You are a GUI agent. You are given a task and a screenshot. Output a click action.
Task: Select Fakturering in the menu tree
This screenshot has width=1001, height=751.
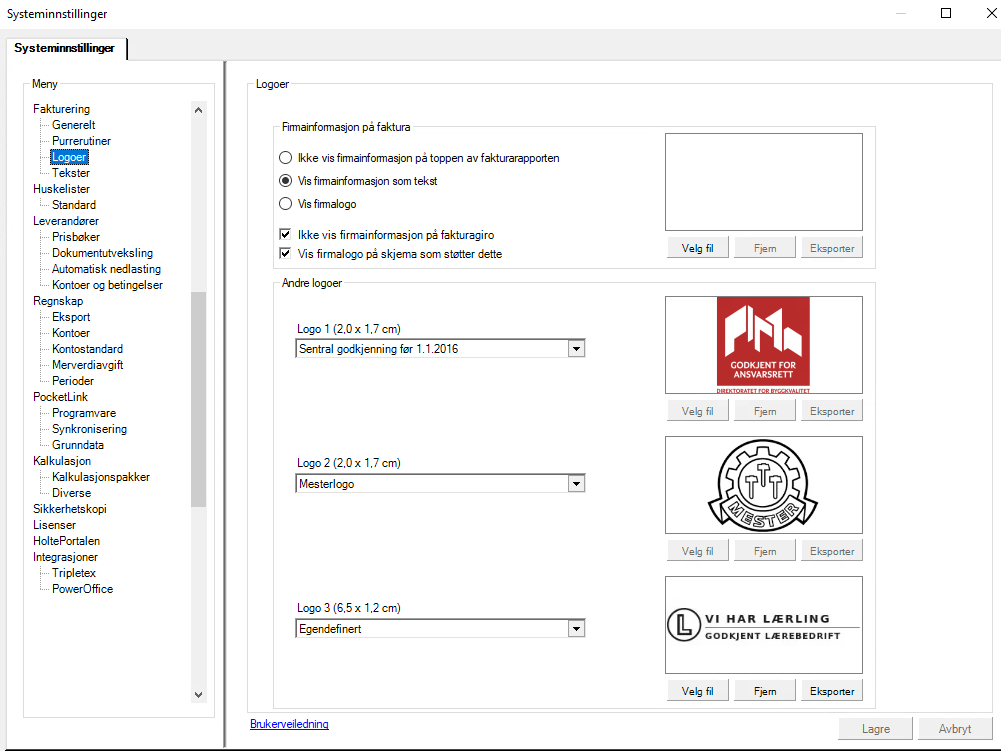61,109
